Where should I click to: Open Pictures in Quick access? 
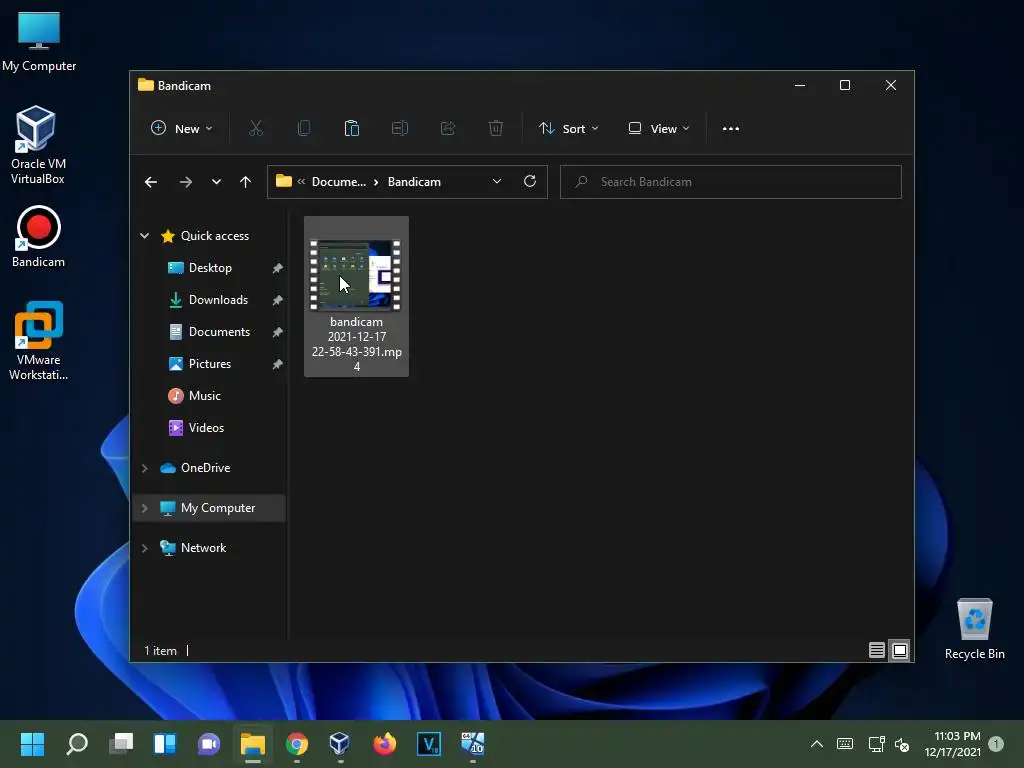[x=210, y=364]
